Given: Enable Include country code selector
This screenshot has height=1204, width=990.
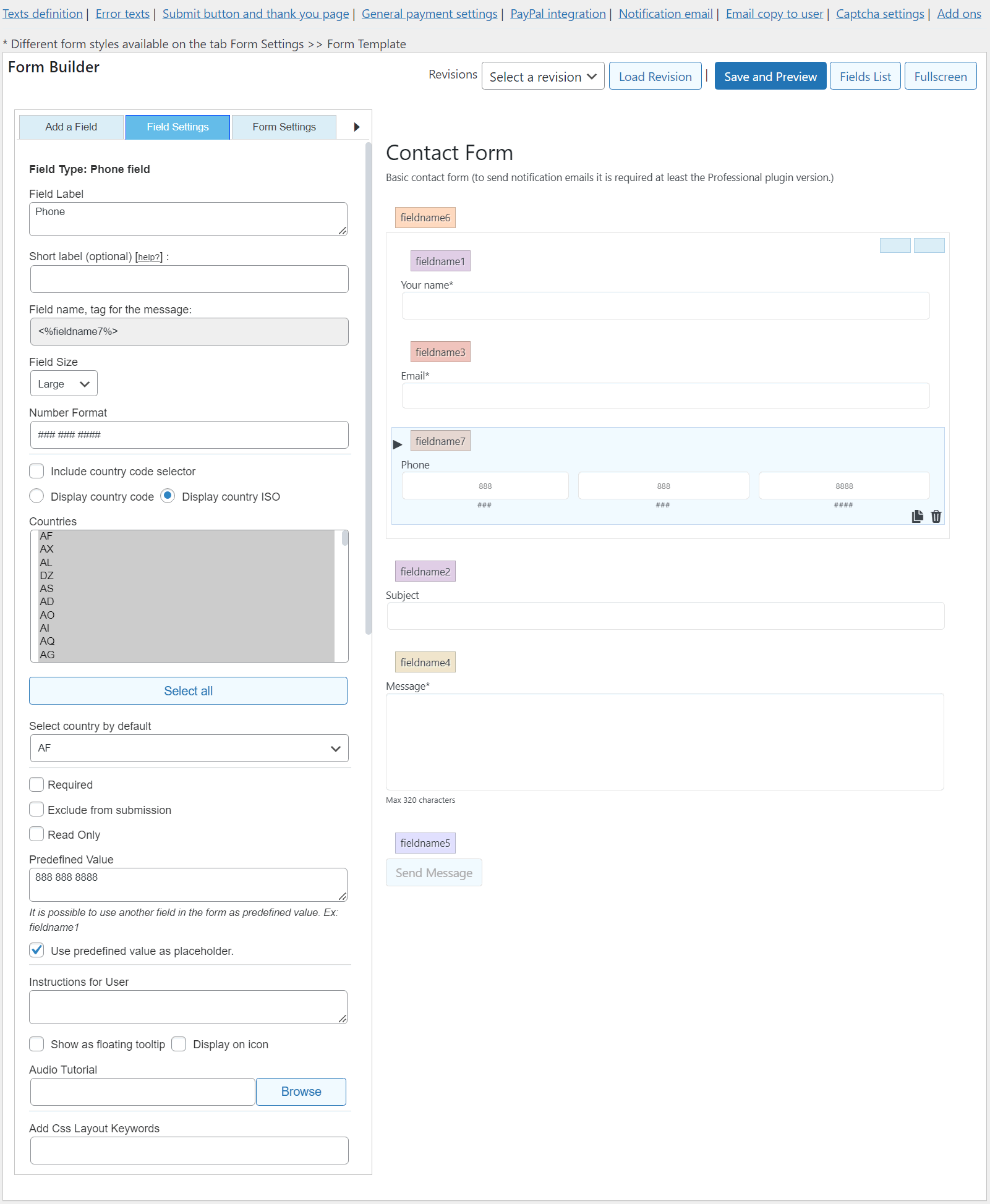Looking at the screenshot, I should pyautogui.click(x=37, y=471).
